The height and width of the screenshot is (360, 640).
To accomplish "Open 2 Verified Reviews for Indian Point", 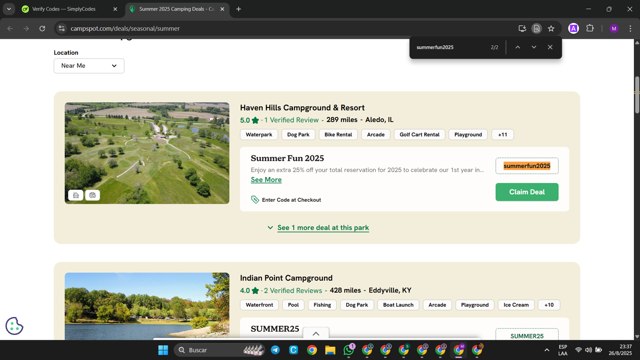I will tap(293, 290).
